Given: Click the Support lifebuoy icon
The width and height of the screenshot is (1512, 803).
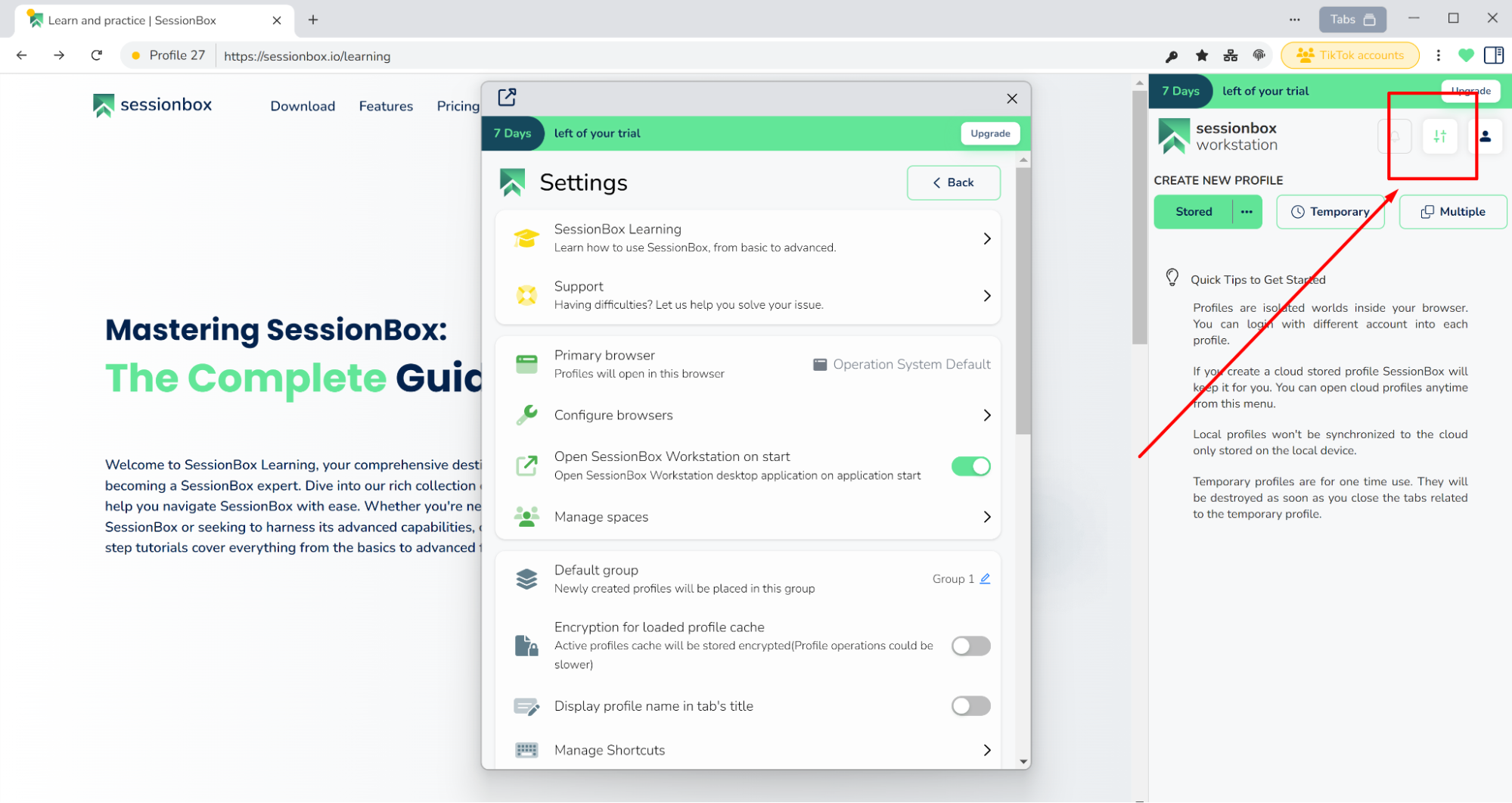Looking at the screenshot, I should [x=526, y=295].
